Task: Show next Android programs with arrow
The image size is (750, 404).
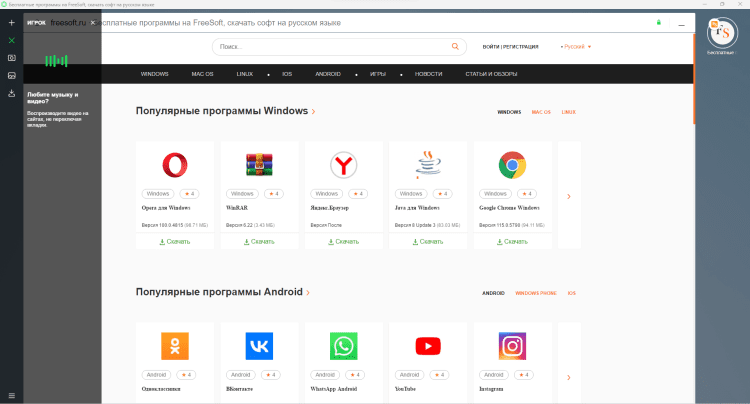Action: 569,378
